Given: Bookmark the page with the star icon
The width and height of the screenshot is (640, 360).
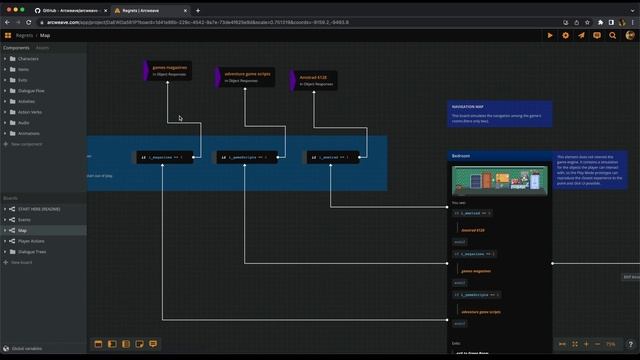Looking at the screenshot, I should point(587,22).
